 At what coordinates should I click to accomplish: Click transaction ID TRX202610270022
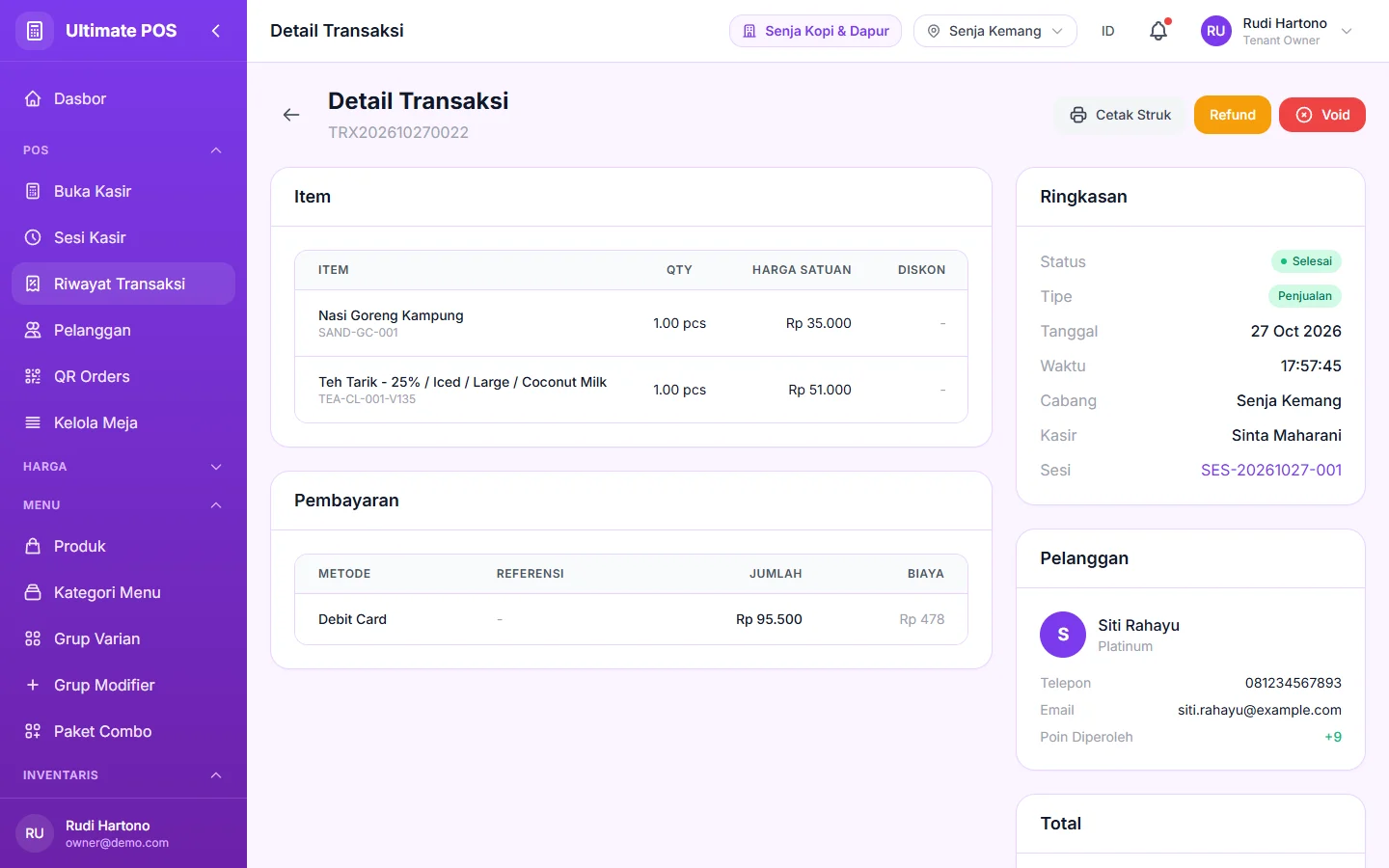point(398,132)
